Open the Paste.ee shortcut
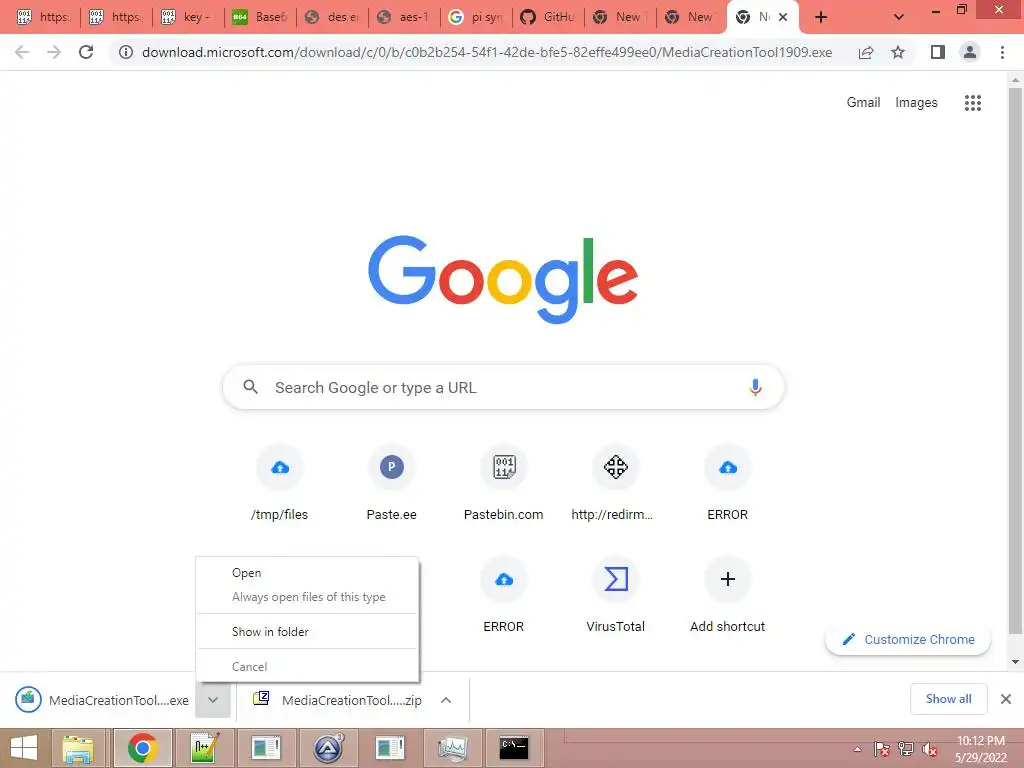Viewport: 1024px width, 768px height. 391,483
